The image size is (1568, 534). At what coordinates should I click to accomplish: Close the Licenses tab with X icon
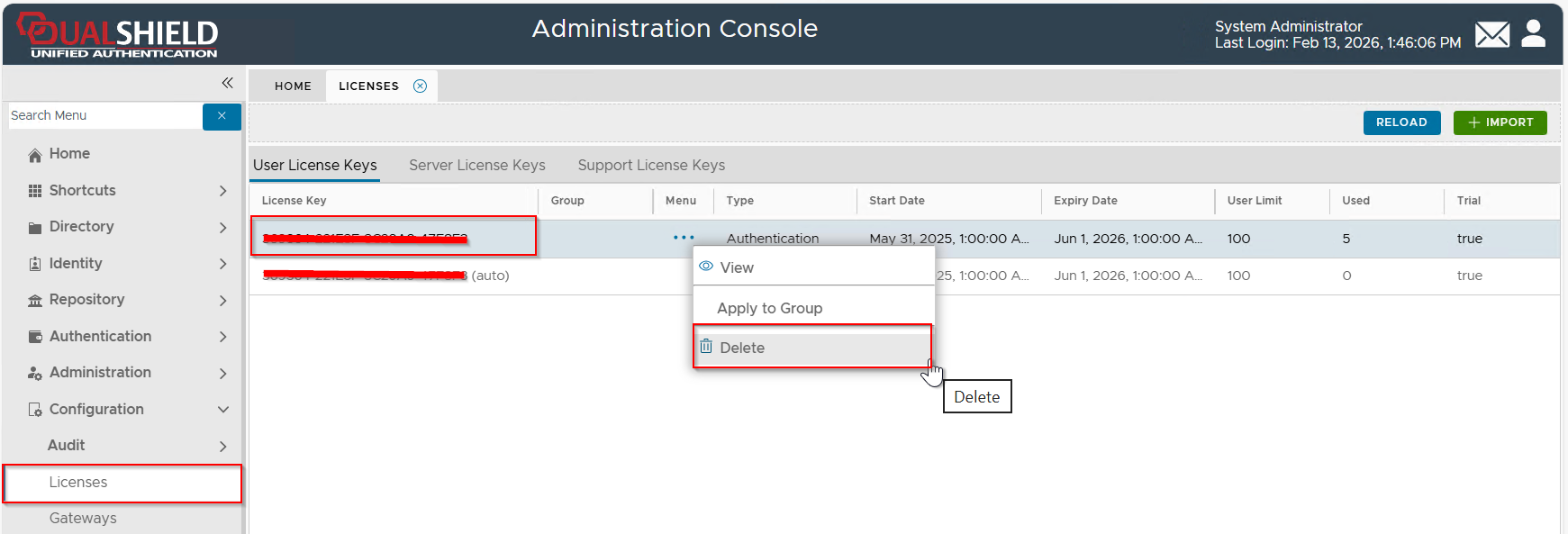[x=420, y=86]
